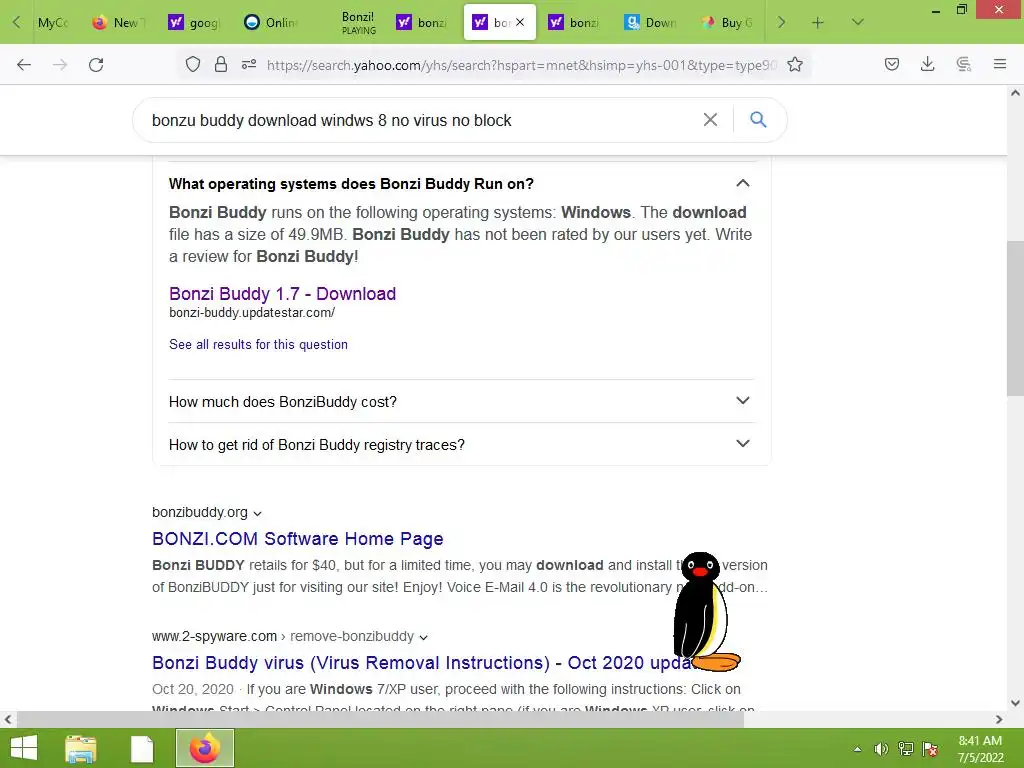Click the browser forward arrow
The width and height of the screenshot is (1024, 768).
[x=60, y=65]
